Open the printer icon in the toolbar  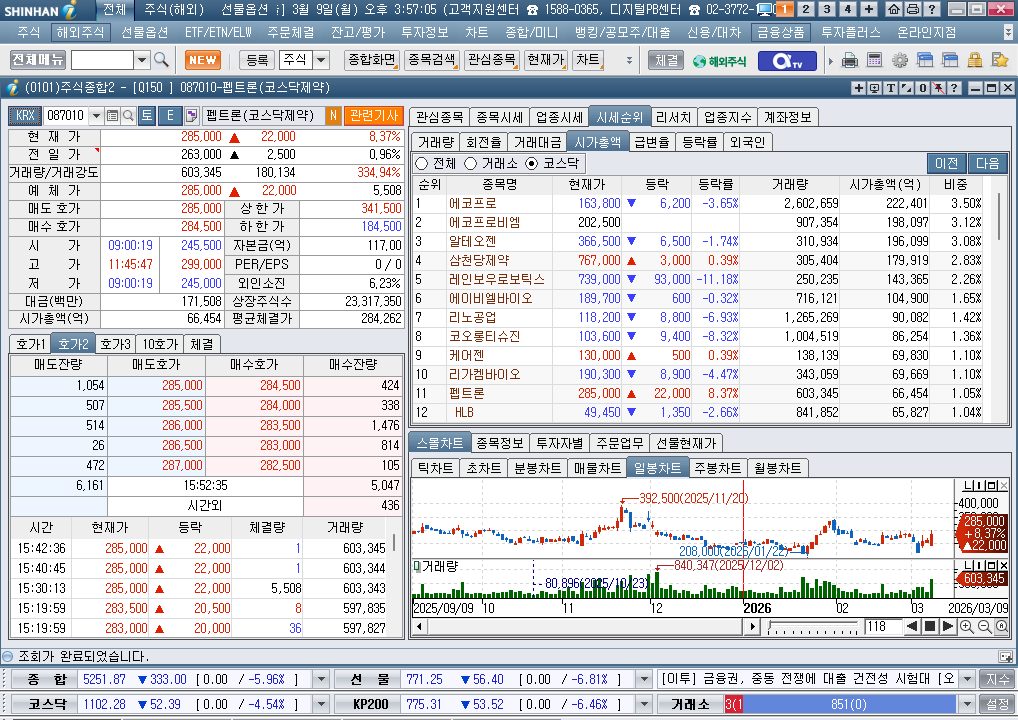[x=850, y=60]
